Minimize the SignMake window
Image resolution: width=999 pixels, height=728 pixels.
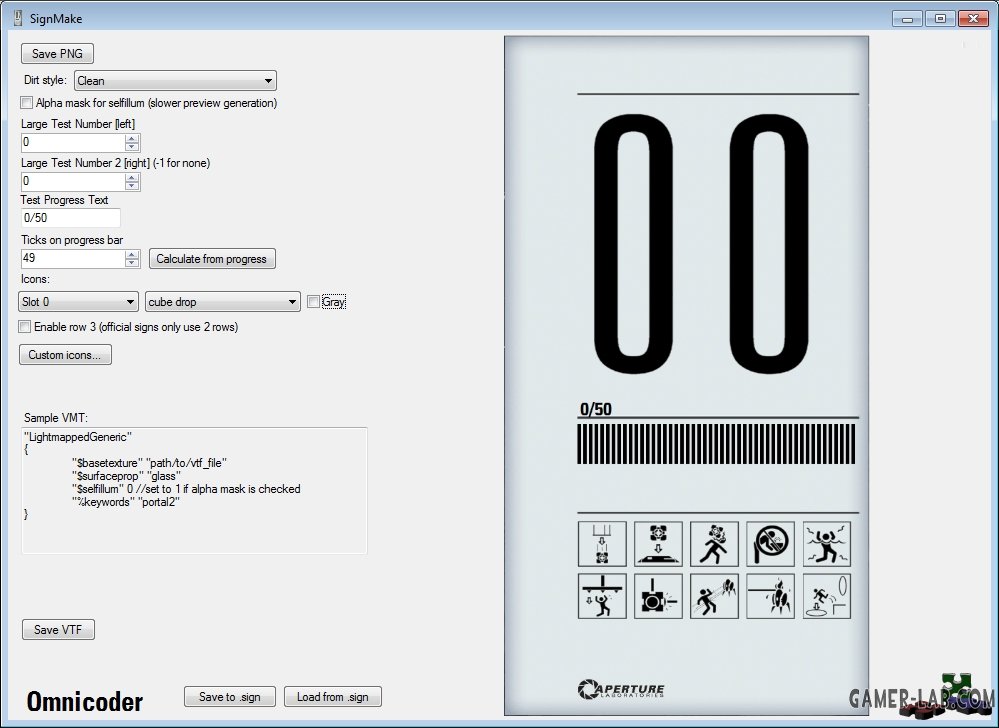coord(908,18)
